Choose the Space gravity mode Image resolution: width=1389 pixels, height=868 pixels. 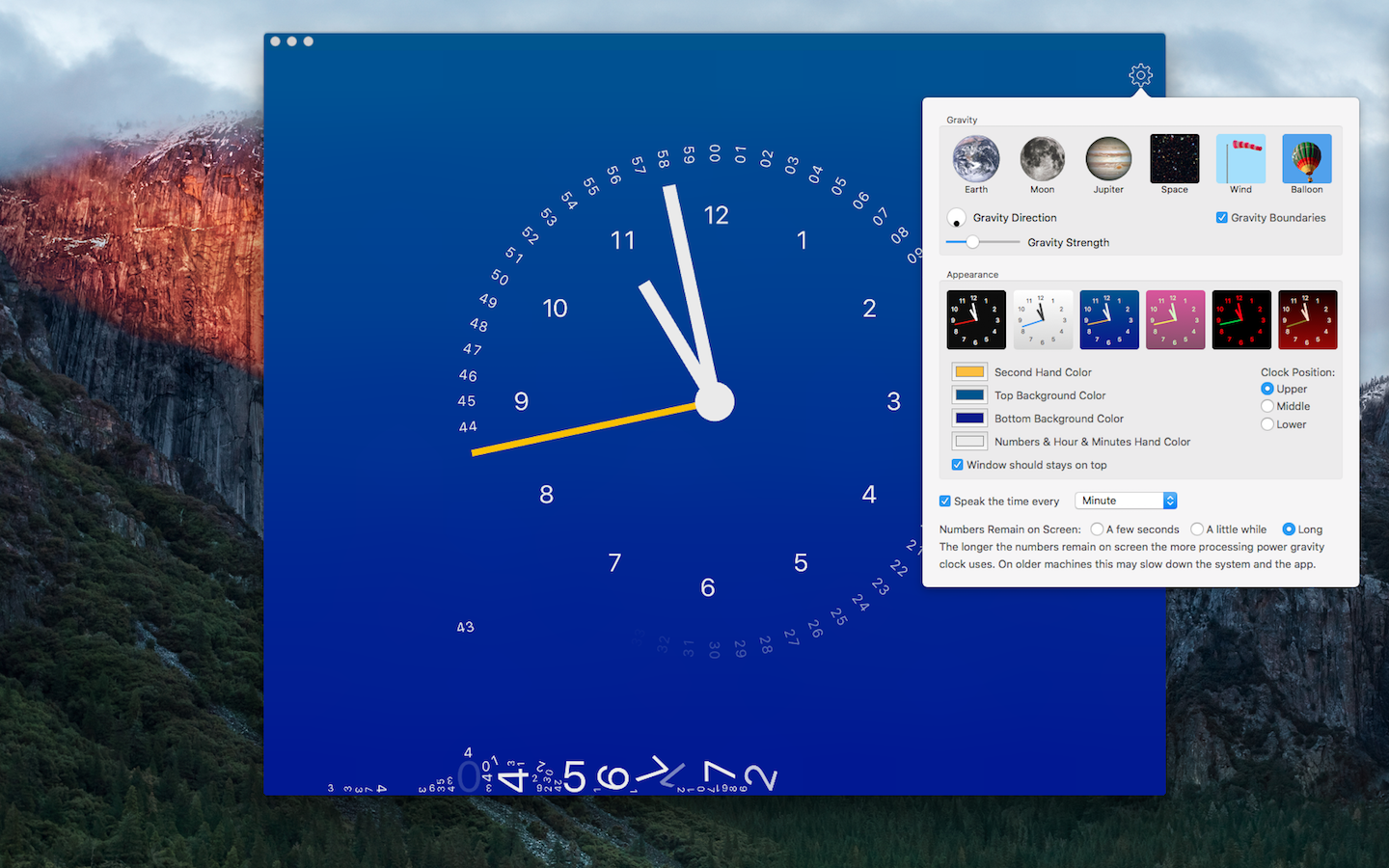(x=1174, y=159)
